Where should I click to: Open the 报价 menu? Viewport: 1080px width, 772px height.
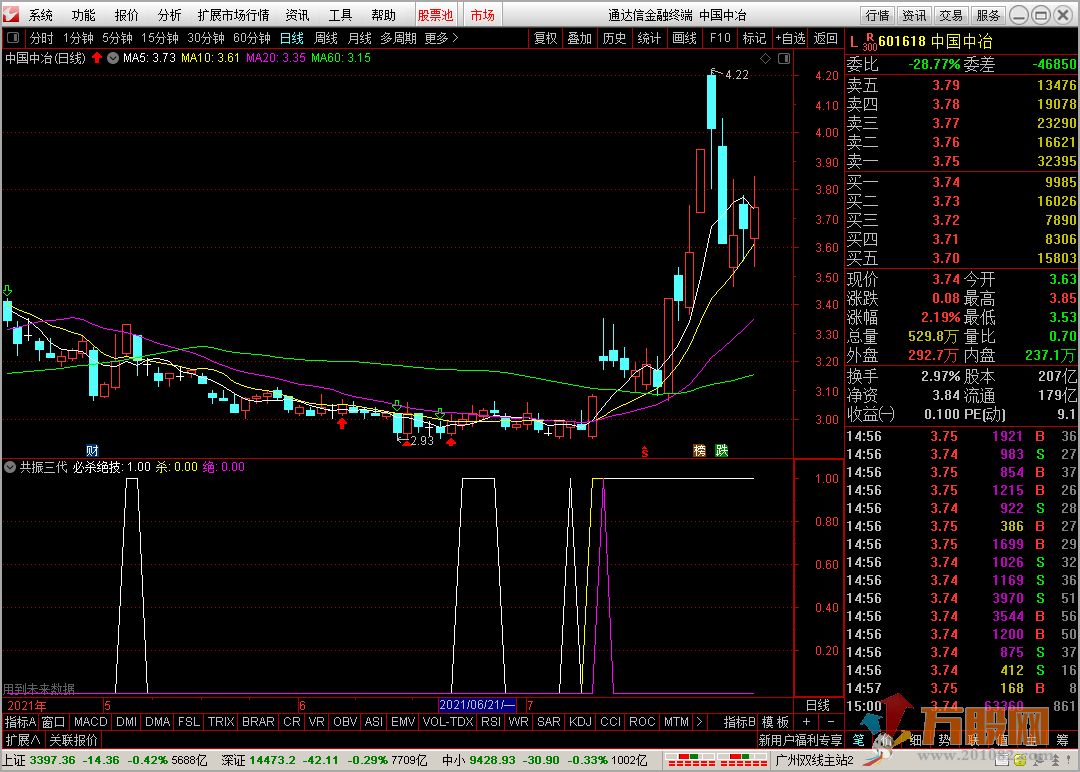point(126,15)
